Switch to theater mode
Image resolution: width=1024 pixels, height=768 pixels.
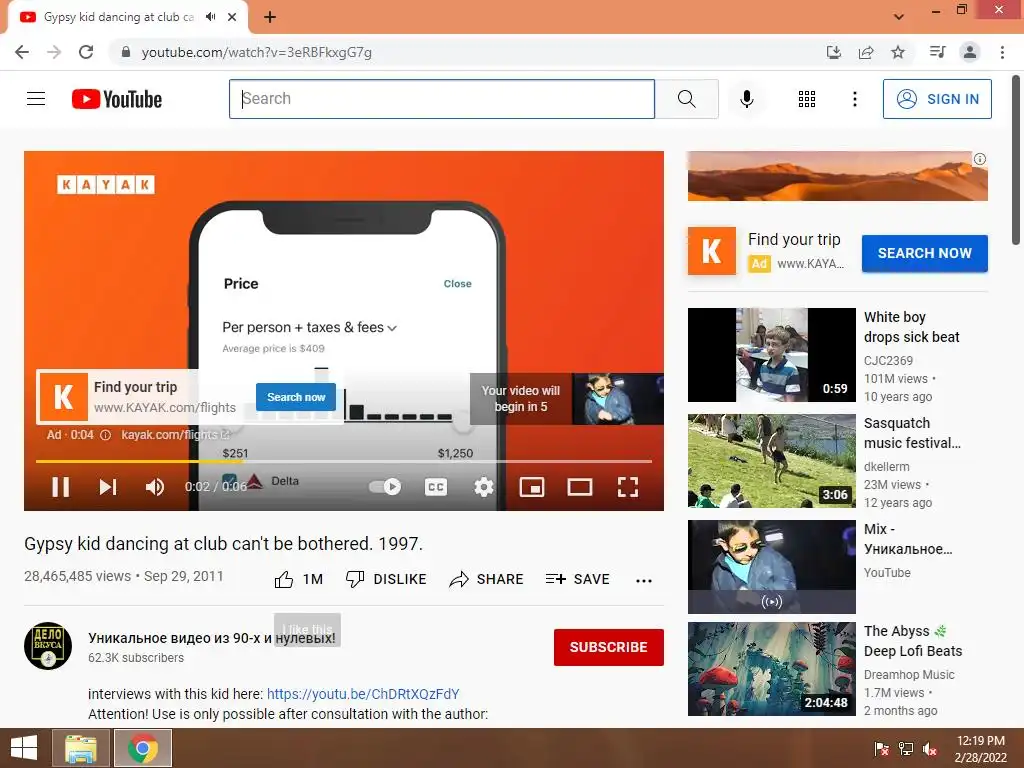pyautogui.click(x=579, y=487)
